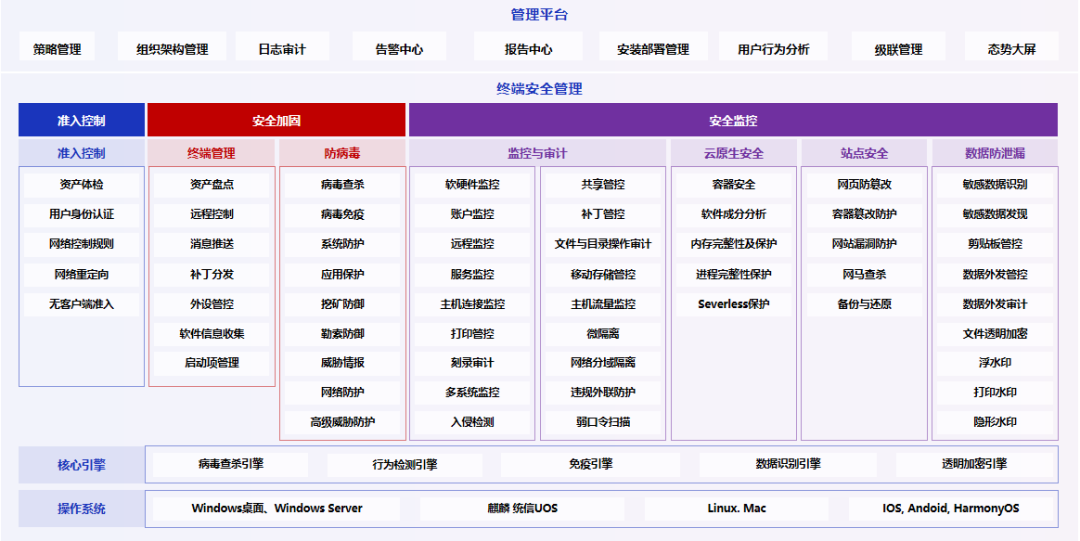Open the 云原生安全 column heading
1080x541 pixels.
(x=733, y=153)
